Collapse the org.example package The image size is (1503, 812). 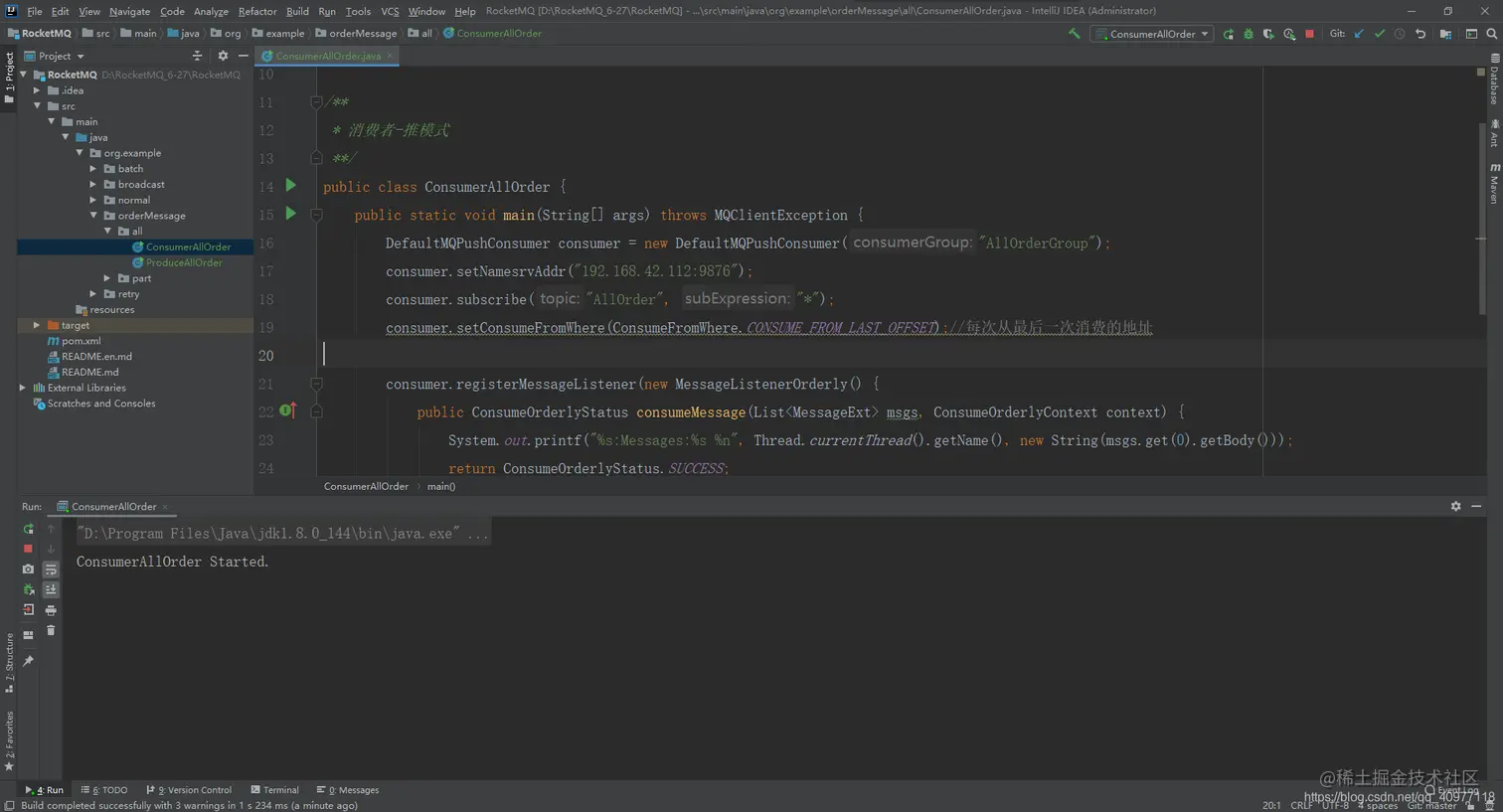pos(80,153)
